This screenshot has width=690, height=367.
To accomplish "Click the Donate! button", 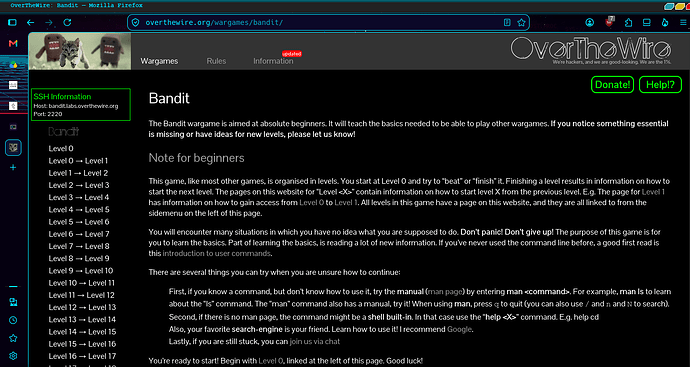I will pyautogui.click(x=612, y=84).
